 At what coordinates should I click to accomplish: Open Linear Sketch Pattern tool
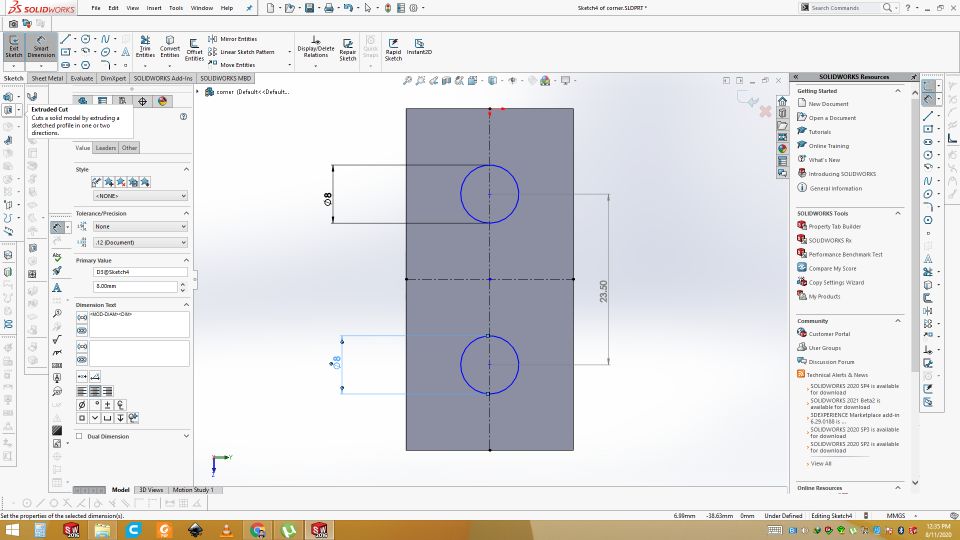[x=241, y=52]
